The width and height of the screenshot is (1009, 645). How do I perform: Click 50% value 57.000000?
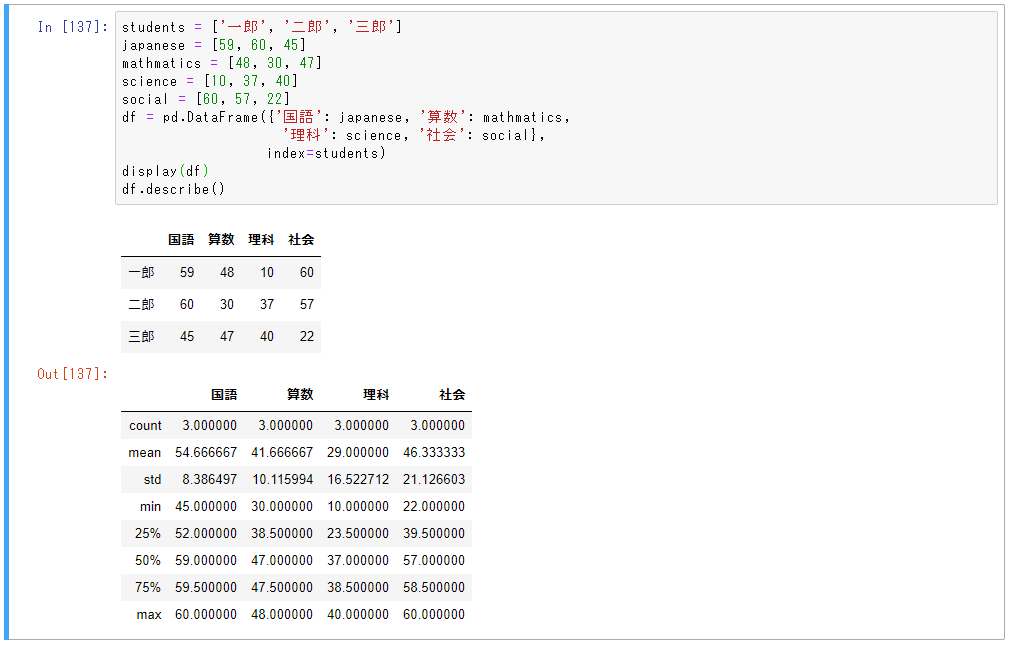434,561
